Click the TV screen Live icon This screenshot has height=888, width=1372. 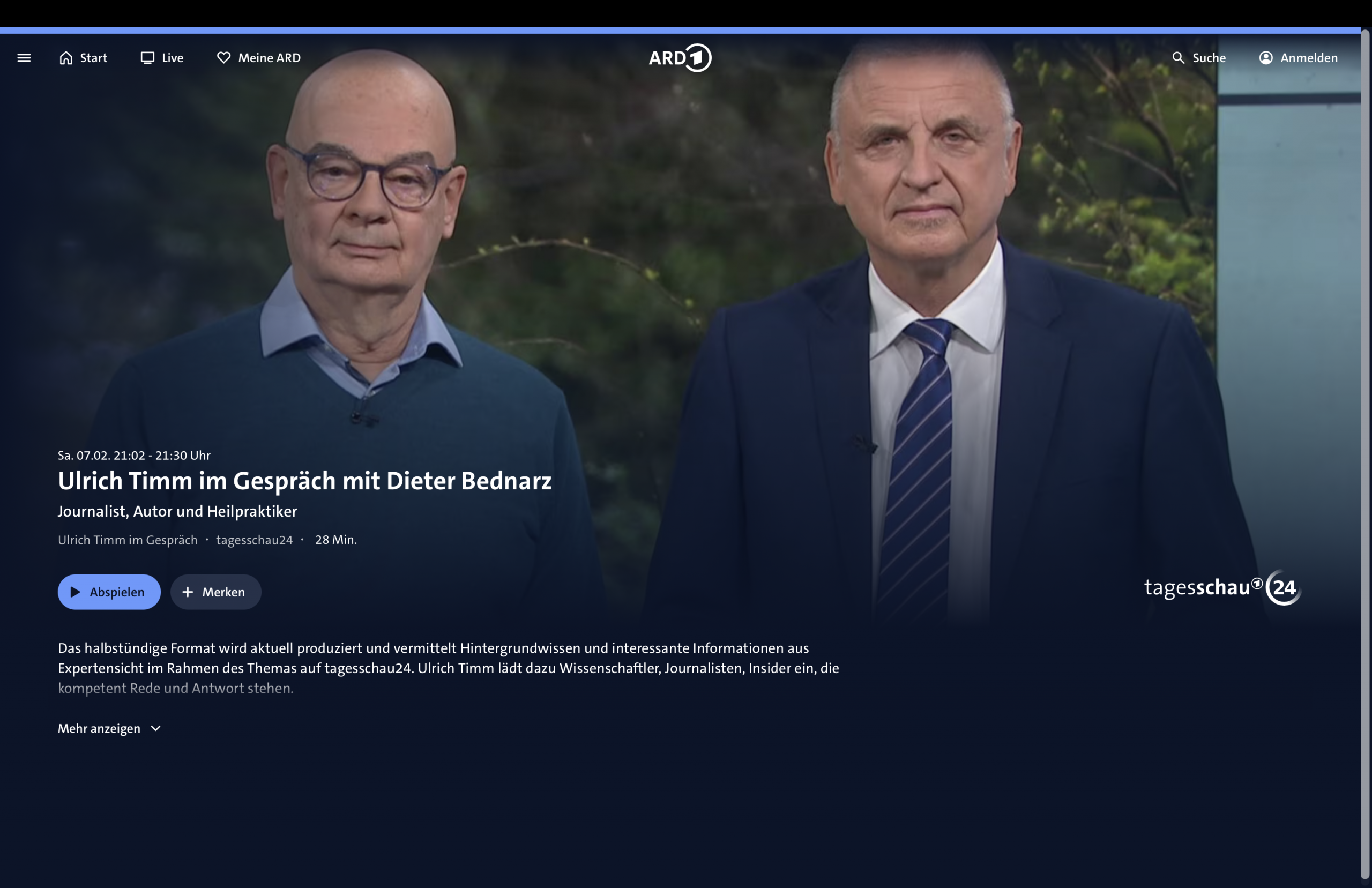(147, 58)
